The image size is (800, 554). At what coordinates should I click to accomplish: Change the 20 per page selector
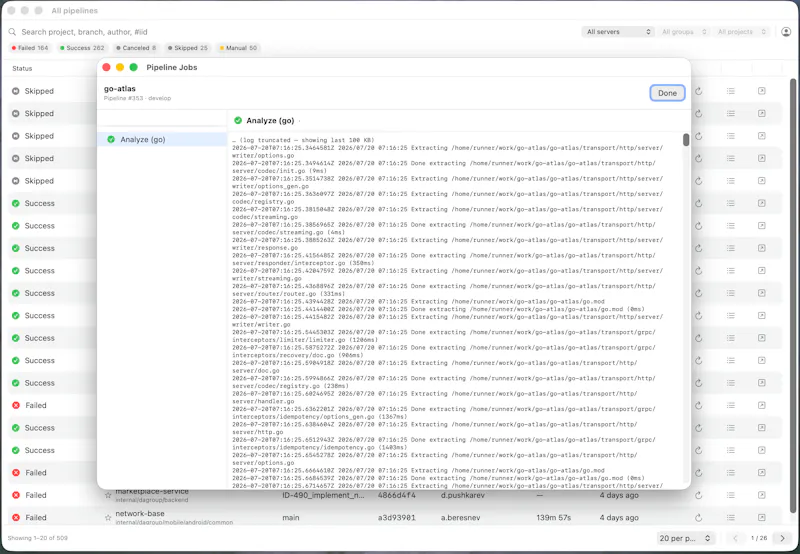685,538
